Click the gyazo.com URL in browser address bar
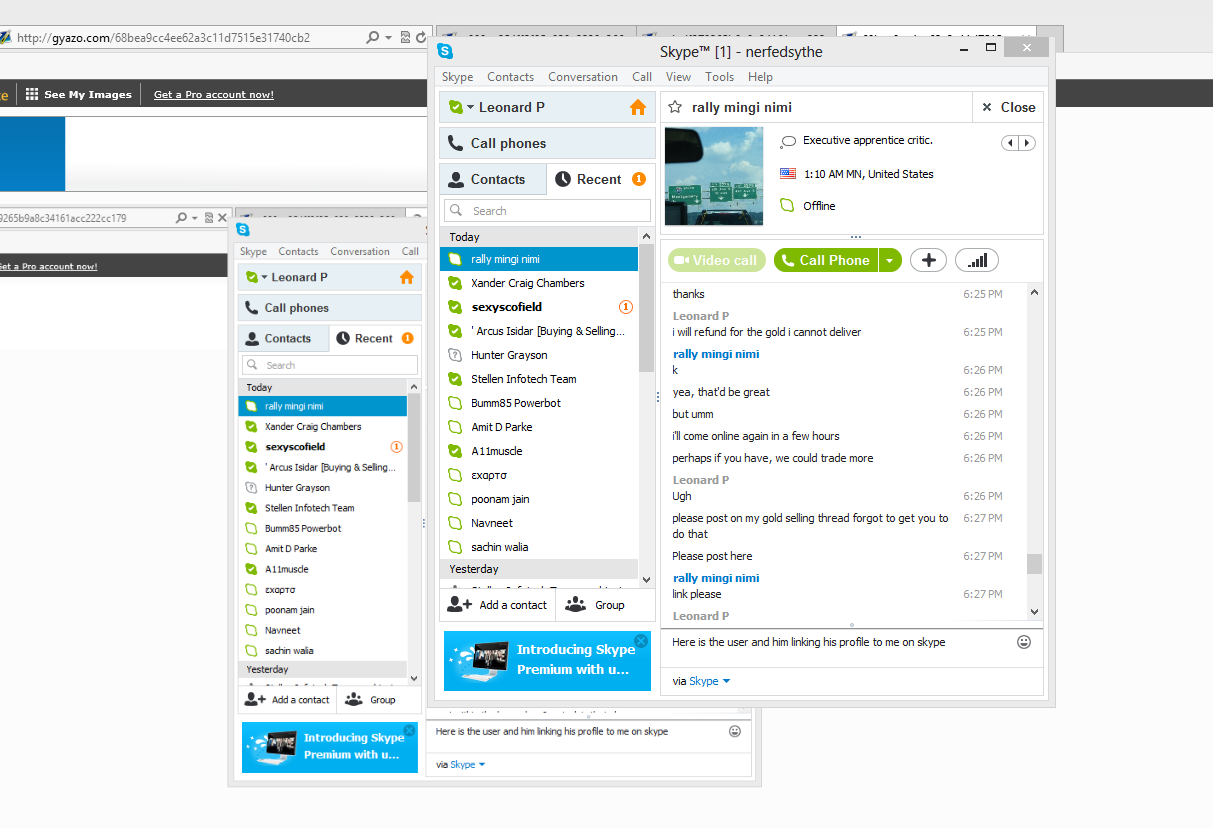This screenshot has width=1213, height=828. [163, 38]
